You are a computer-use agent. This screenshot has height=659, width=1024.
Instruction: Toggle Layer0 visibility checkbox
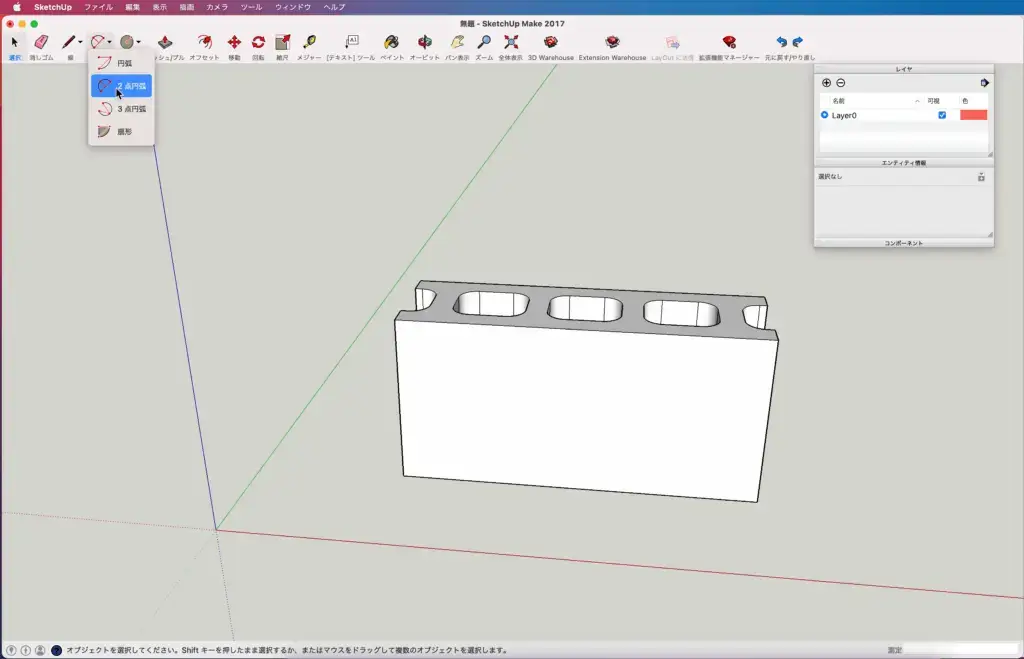942,115
